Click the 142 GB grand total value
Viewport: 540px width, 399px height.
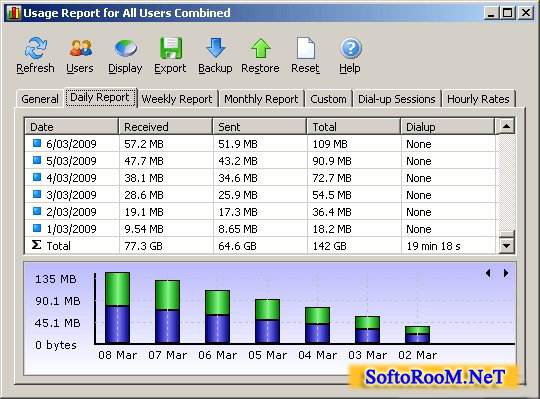click(x=330, y=245)
